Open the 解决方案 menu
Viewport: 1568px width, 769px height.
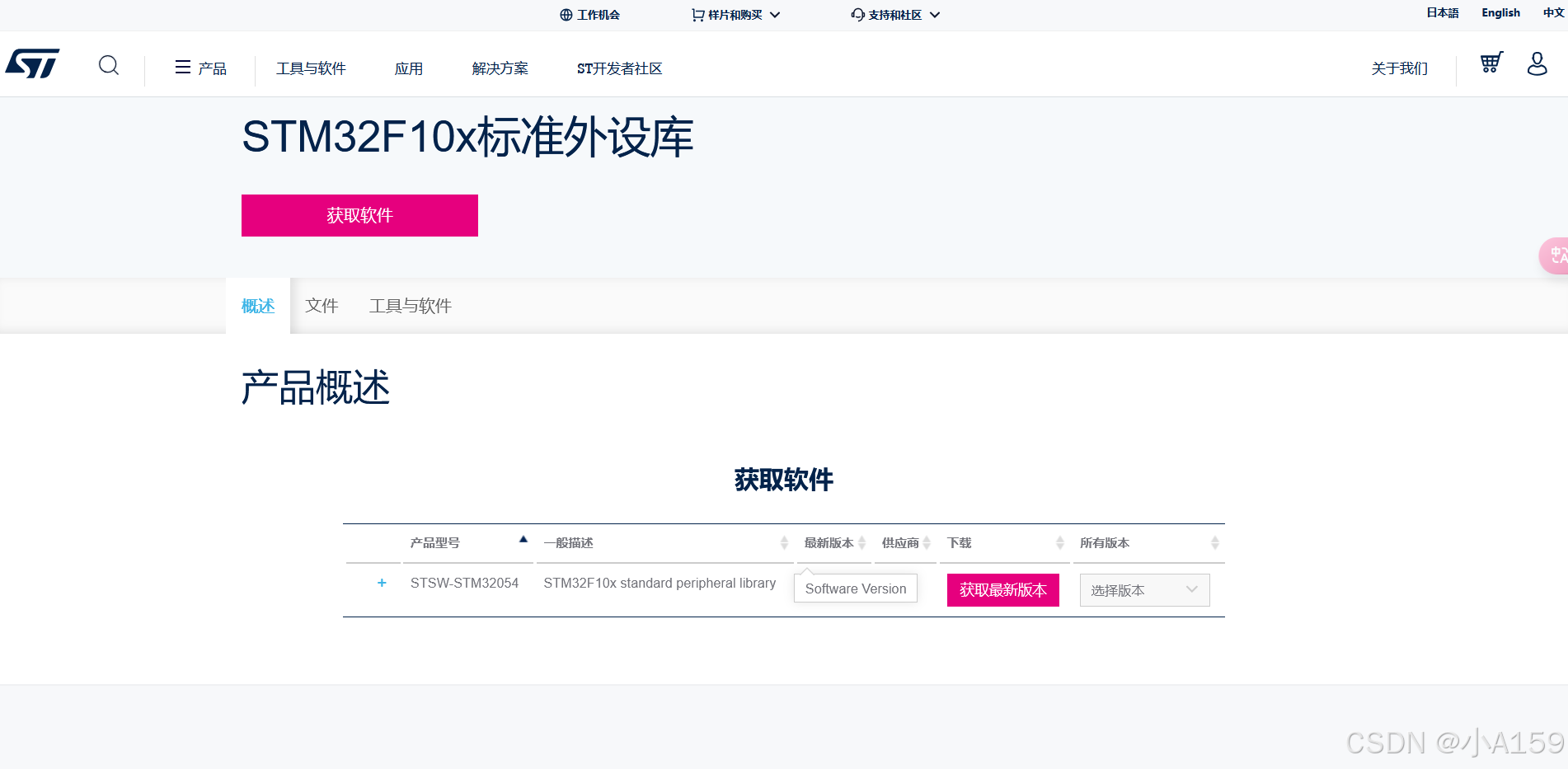[x=500, y=68]
